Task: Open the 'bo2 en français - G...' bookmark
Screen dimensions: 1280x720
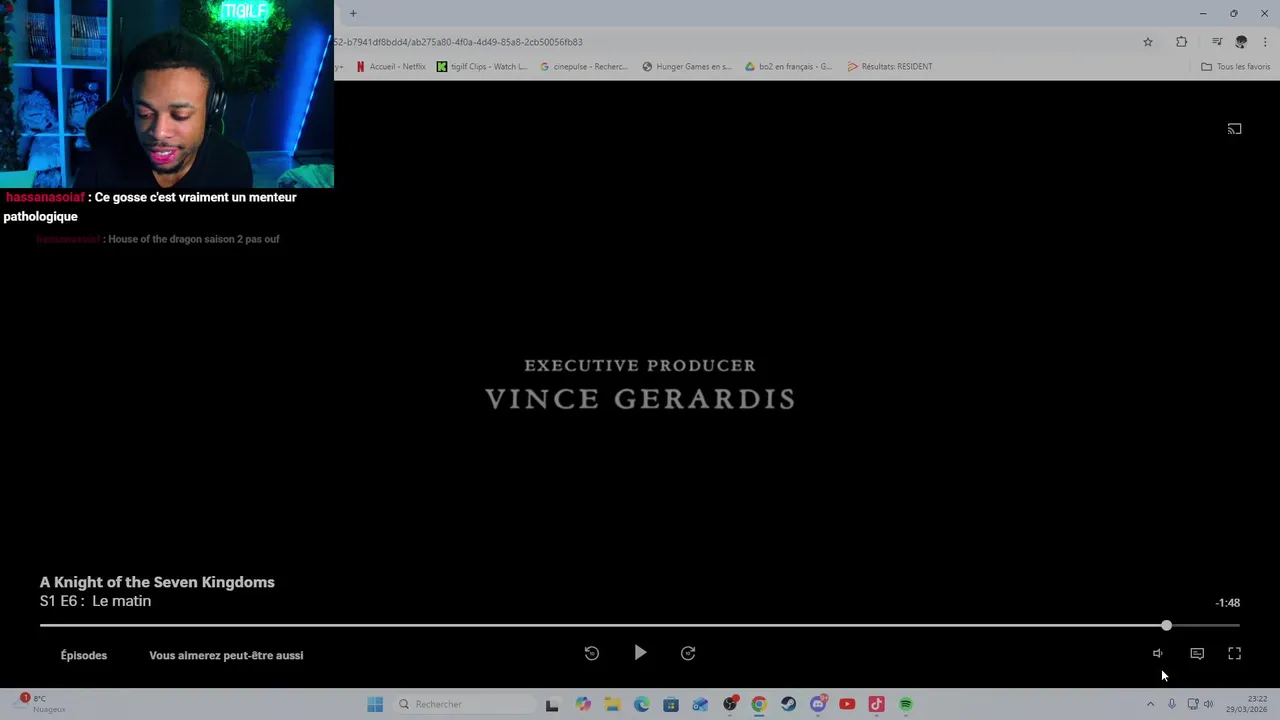Action: pos(788,67)
